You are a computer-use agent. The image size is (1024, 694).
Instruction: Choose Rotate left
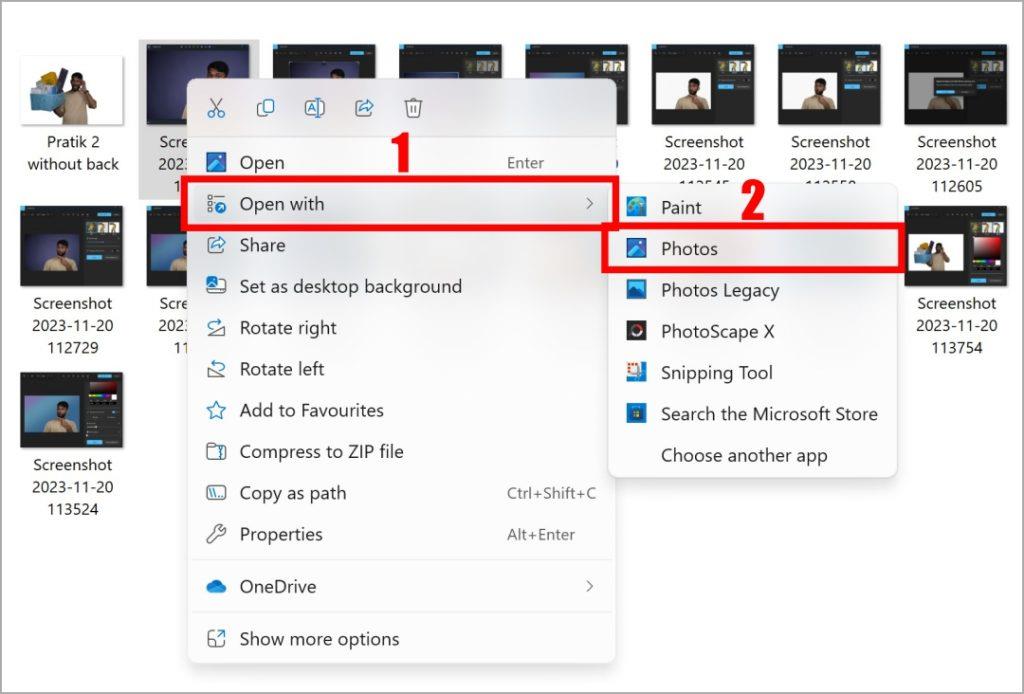tap(401, 369)
